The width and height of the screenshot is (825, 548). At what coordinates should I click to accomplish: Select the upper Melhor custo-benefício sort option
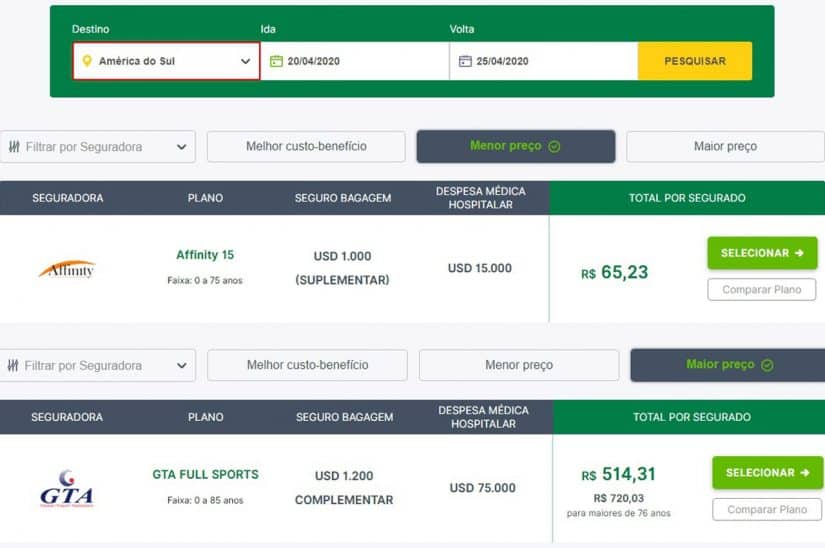[306, 147]
